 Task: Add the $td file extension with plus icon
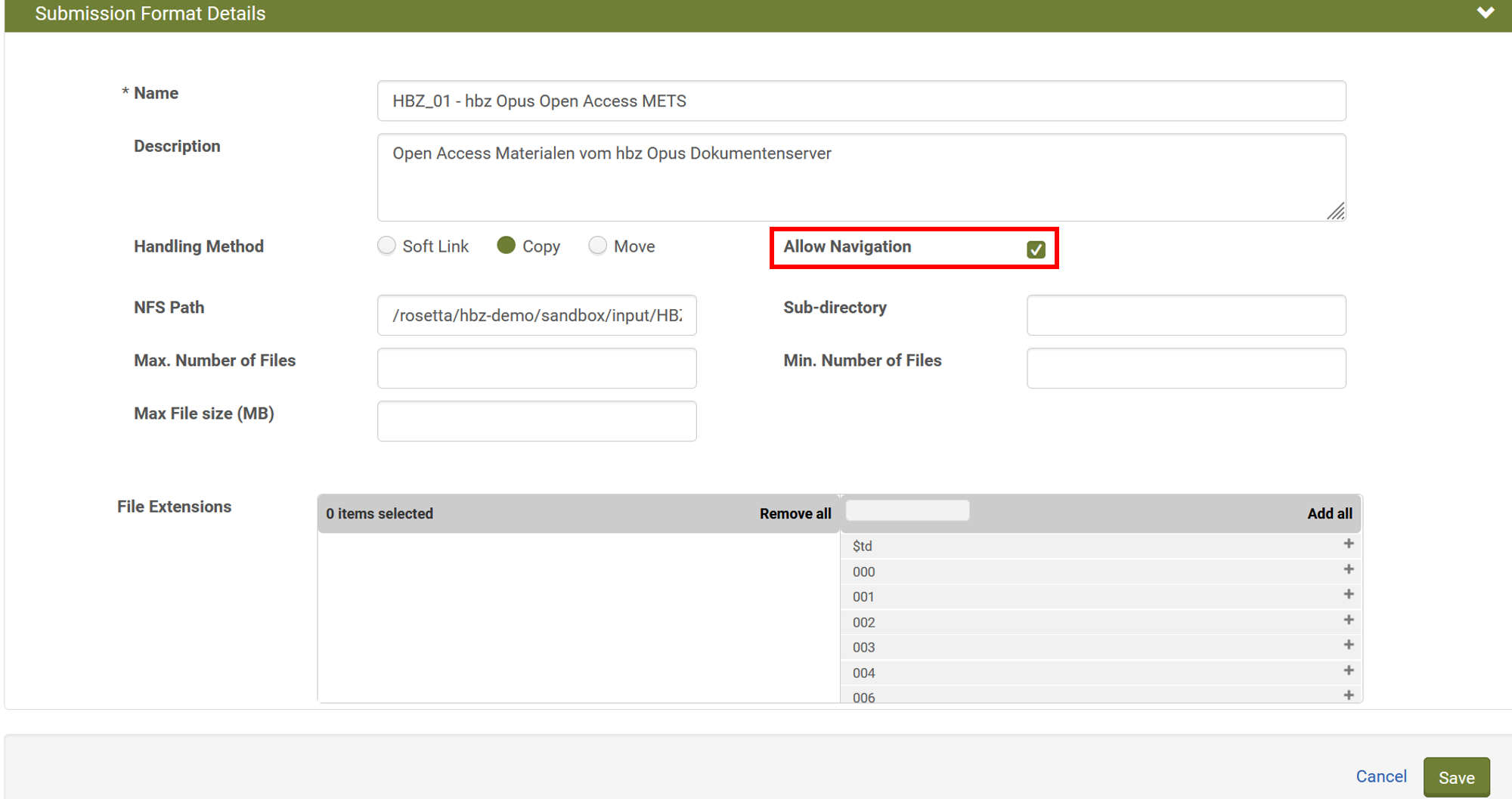point(1348,544)
